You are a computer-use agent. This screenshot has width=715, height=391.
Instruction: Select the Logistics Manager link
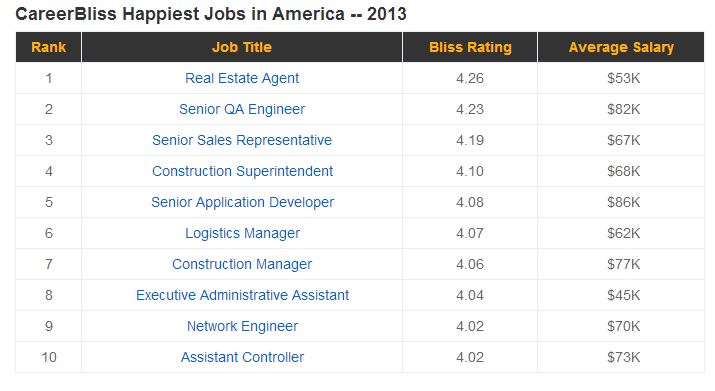click(x=242, y=233)
